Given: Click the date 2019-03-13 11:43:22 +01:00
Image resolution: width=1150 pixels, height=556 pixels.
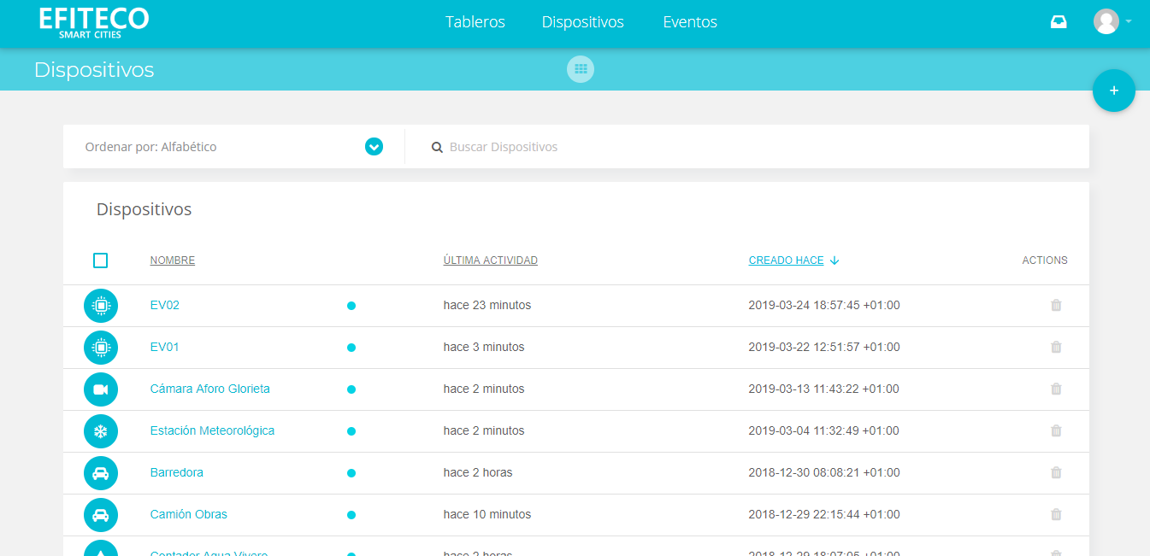Looking at the screenshot, I should click(824, 389).
